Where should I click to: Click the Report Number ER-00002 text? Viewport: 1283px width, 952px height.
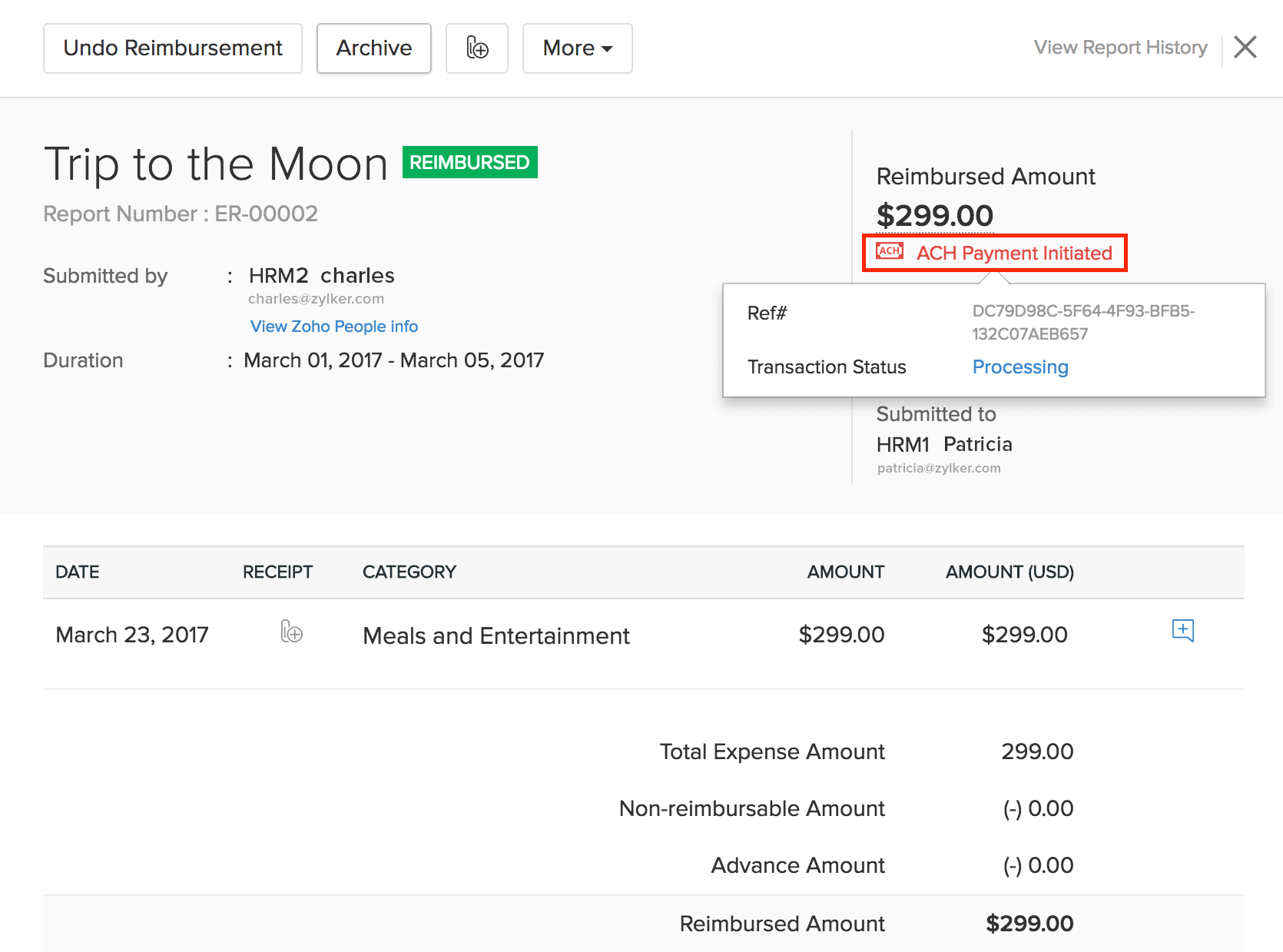point(181,214)
